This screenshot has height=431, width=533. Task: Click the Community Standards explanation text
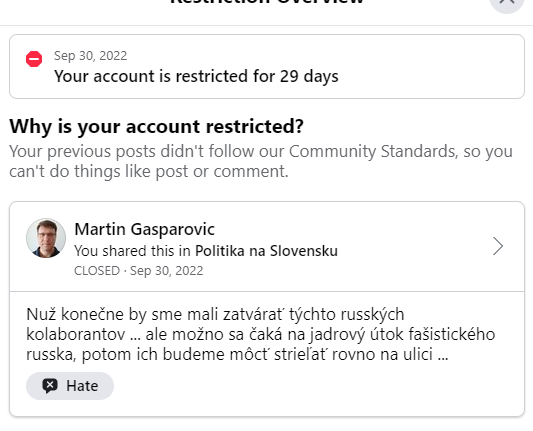tap(261, 161)
